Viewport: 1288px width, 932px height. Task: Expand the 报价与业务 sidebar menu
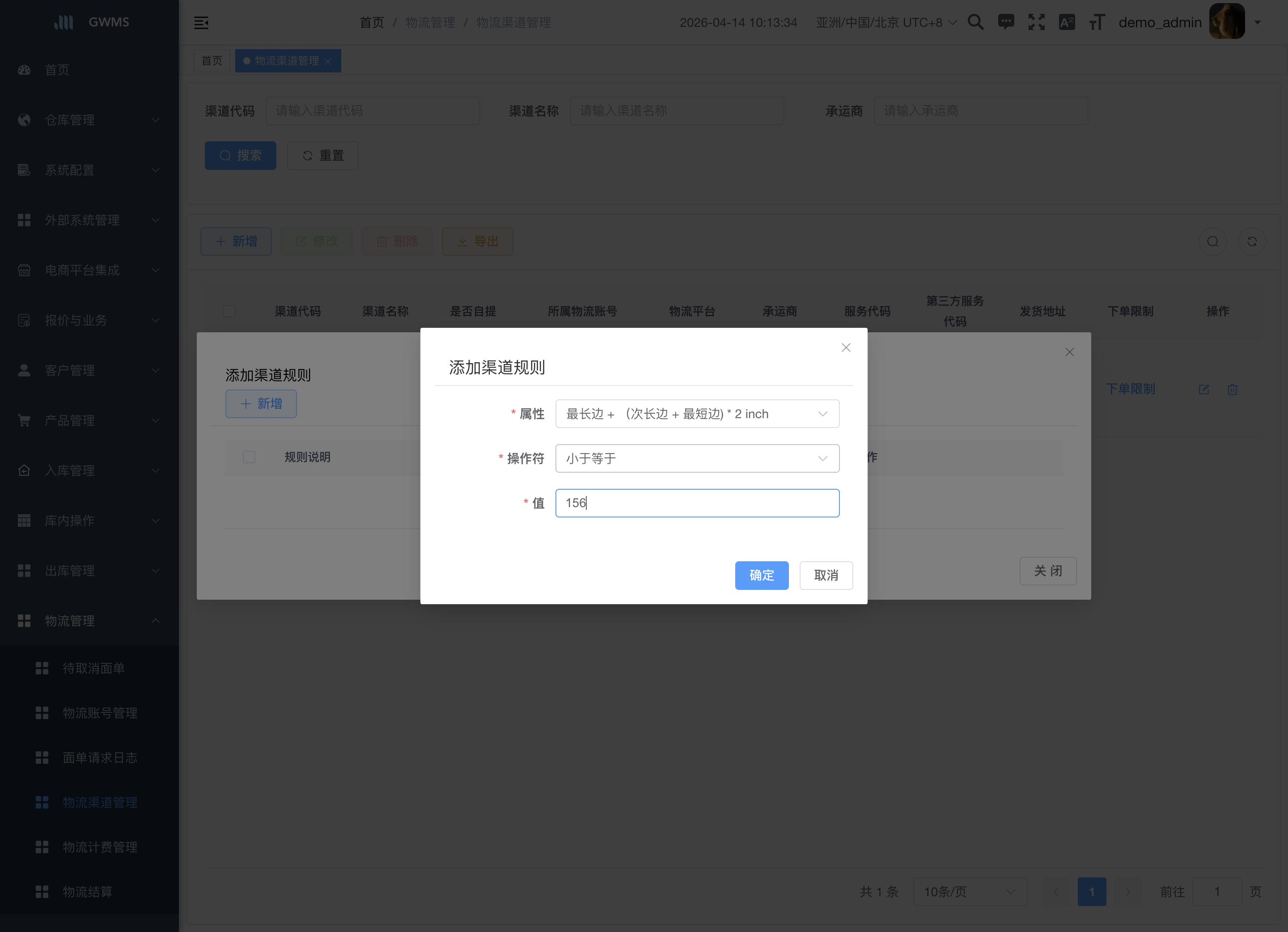tap(89, 320)
